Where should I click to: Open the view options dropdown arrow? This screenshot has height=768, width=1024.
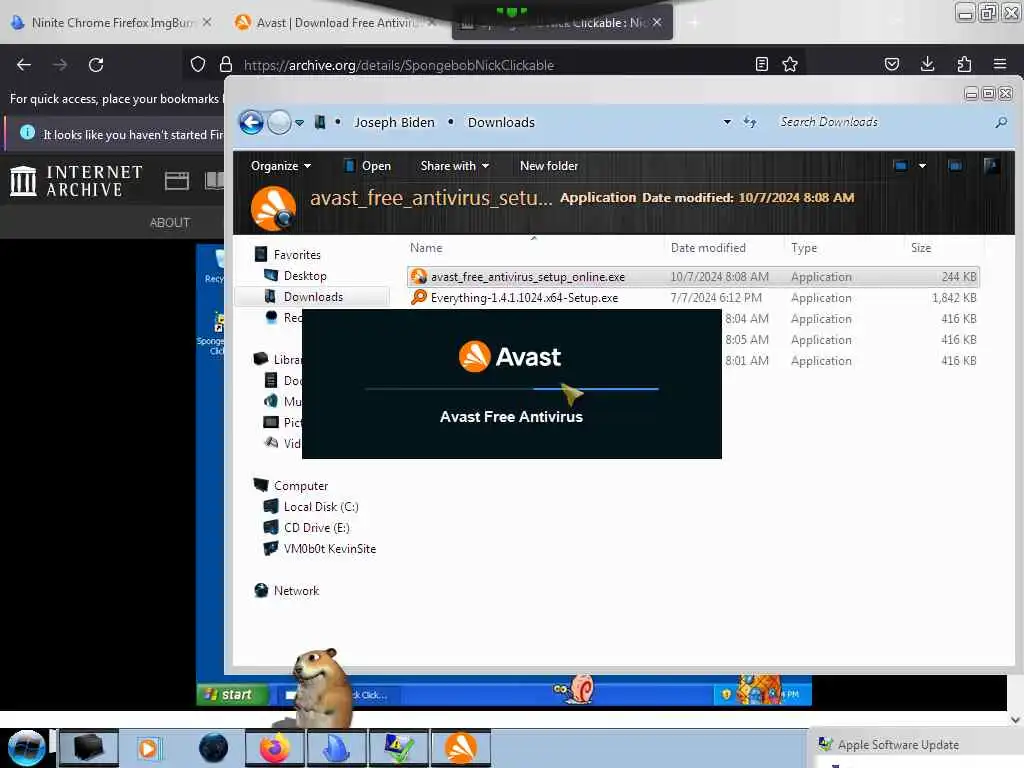(922, 166)
